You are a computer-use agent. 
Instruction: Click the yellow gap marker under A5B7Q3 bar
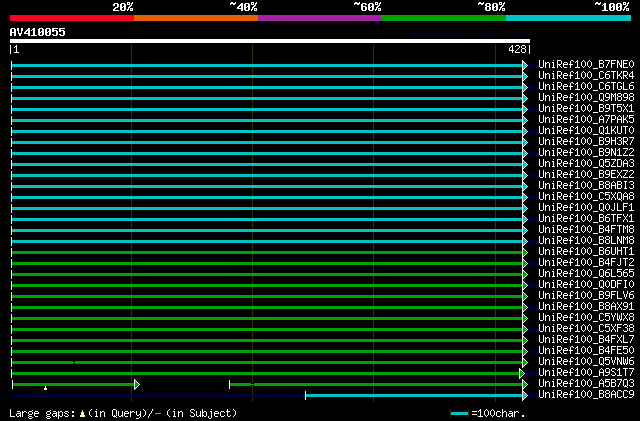click(45, 388)
